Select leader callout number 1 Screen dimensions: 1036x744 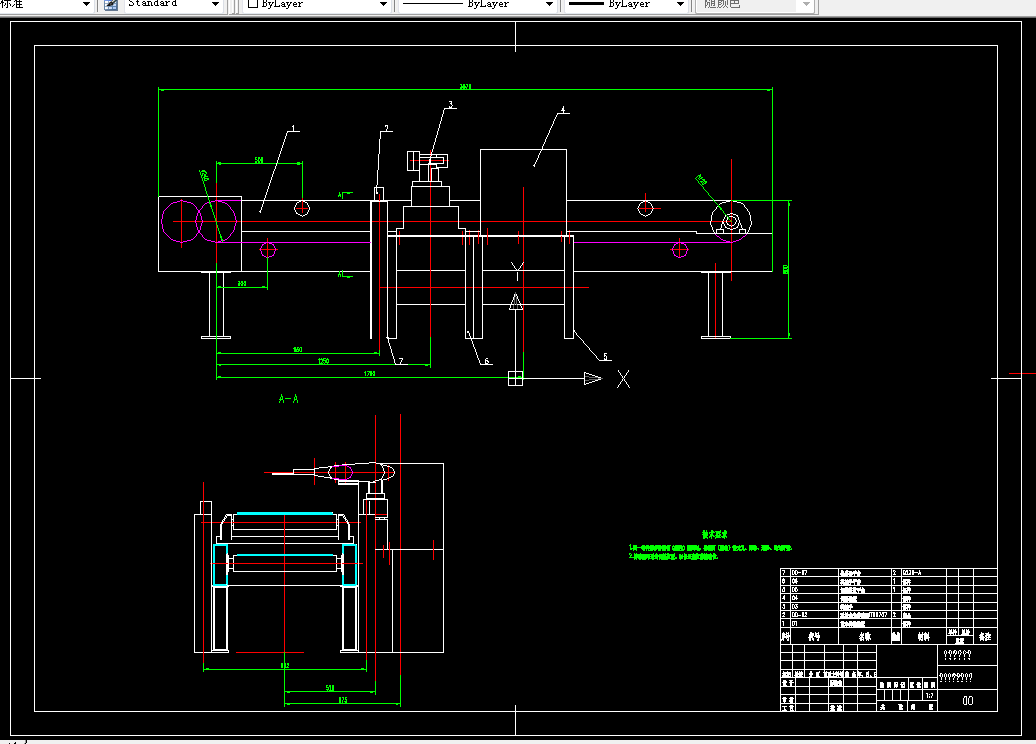point(293,129)
